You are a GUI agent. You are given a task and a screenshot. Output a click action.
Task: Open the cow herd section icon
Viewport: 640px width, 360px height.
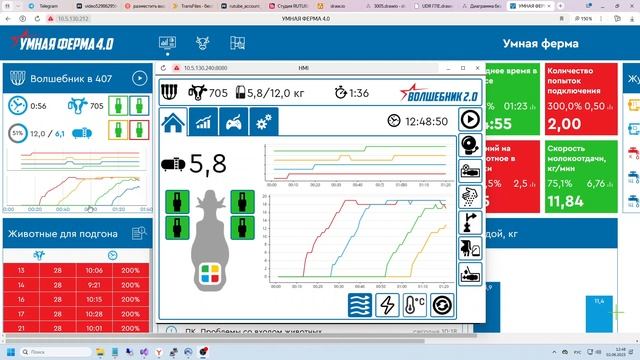pyautogui.click(x=202, y=42)
